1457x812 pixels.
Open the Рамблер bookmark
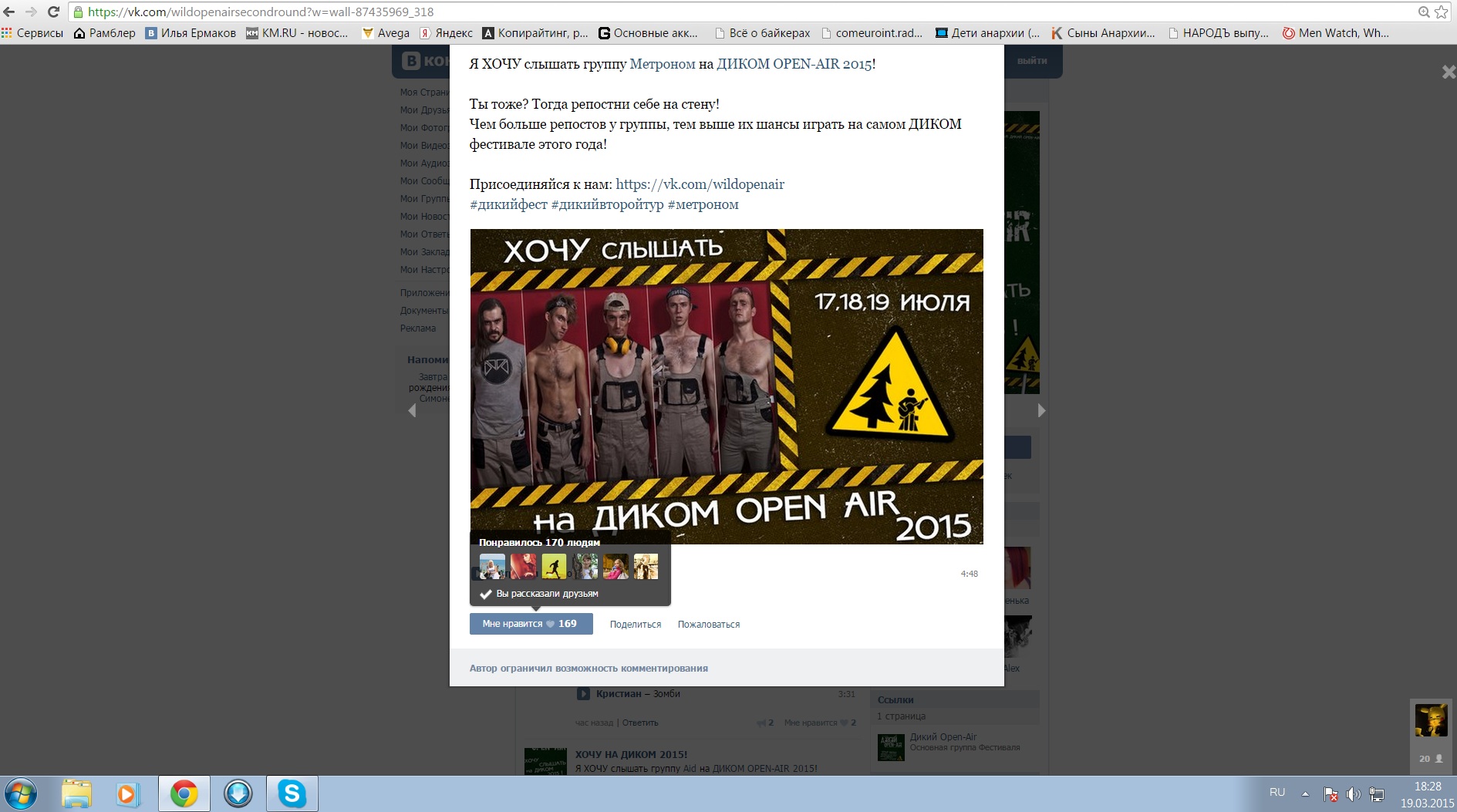click(104, 33)
